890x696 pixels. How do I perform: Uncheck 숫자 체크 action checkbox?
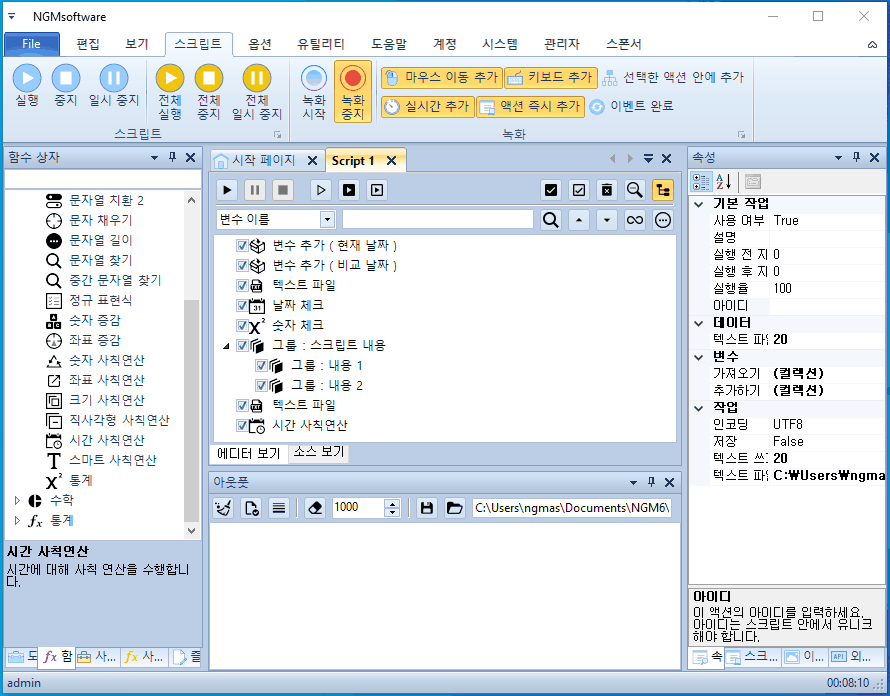point(242,325)
